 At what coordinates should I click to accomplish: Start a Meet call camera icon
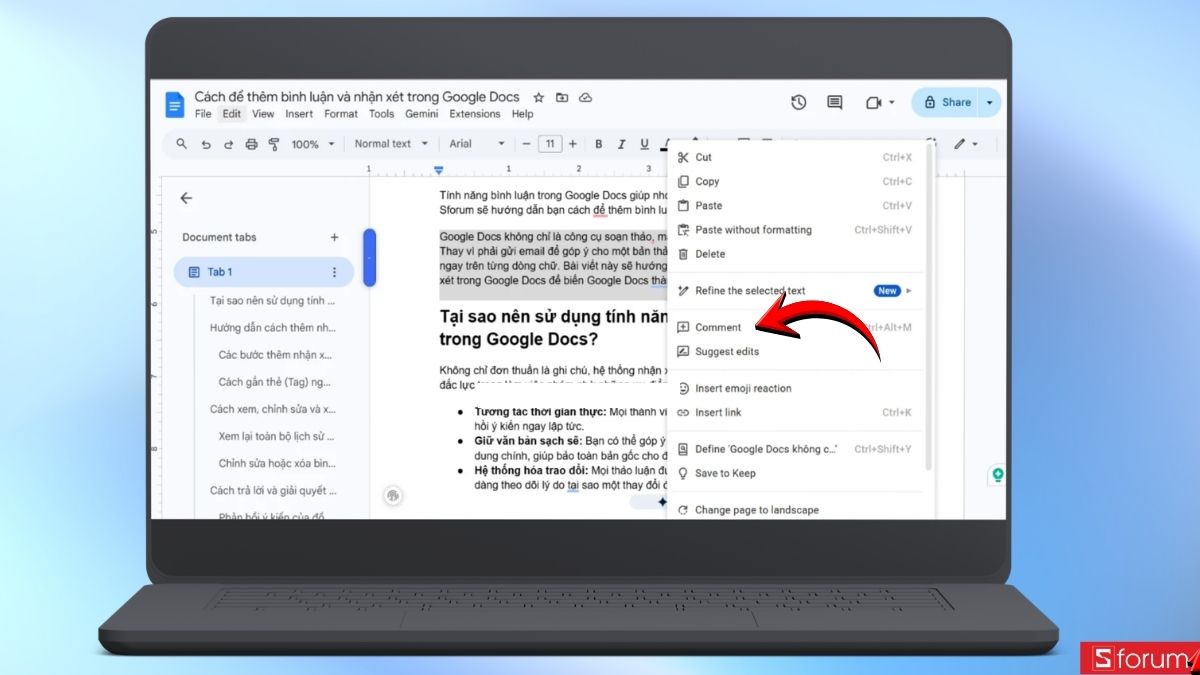tap(873, 102)
